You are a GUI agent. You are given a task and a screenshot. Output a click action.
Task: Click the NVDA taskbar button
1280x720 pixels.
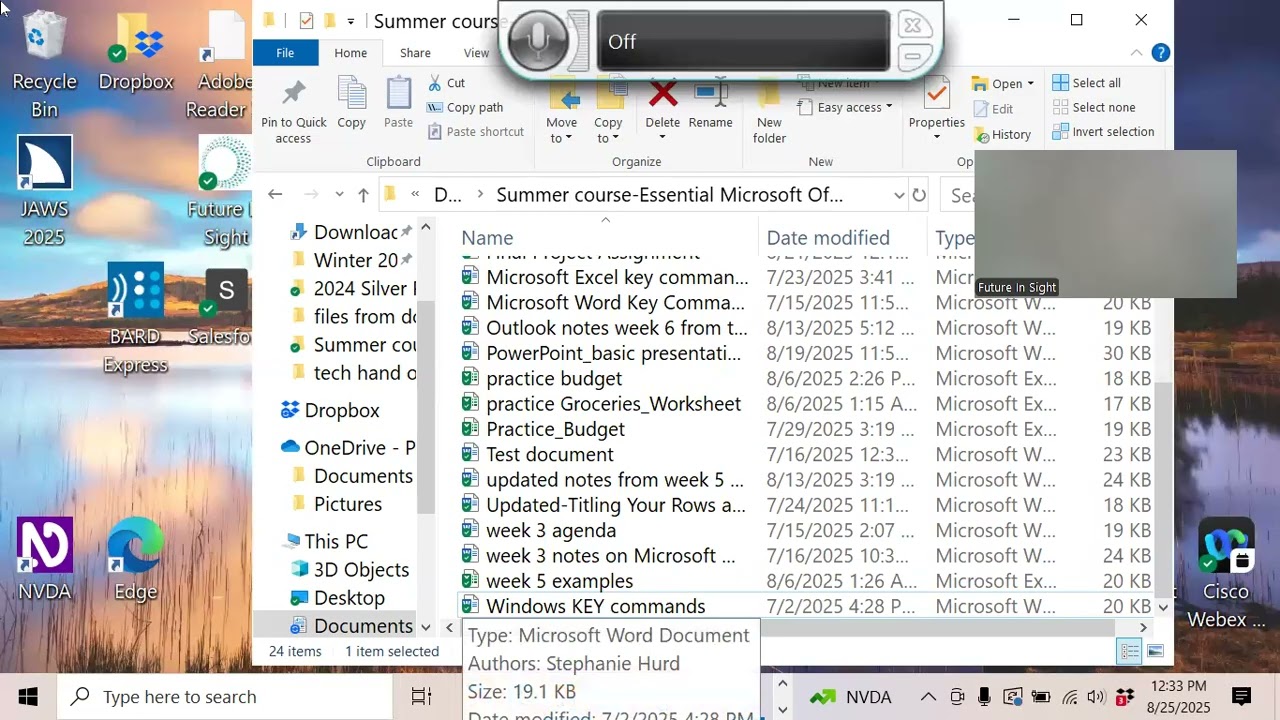(x=851, y=697)
